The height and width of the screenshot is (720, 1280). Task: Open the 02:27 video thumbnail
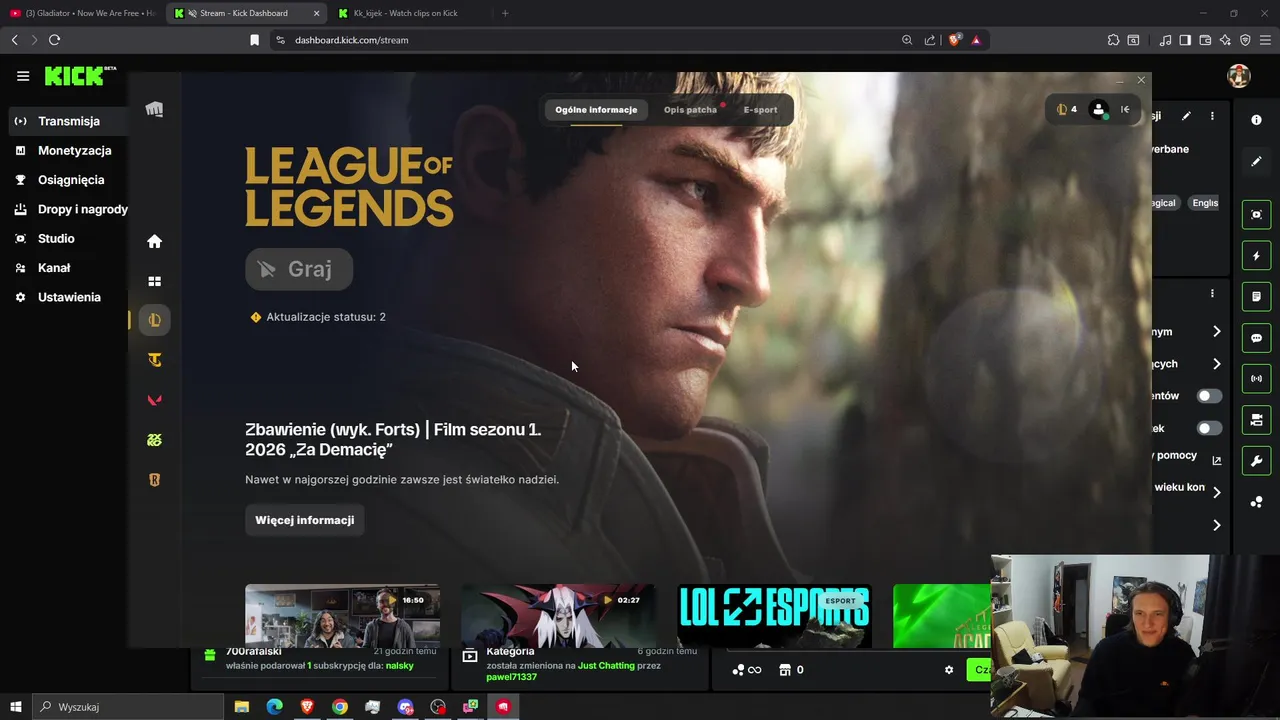click(x=558, y=615)
